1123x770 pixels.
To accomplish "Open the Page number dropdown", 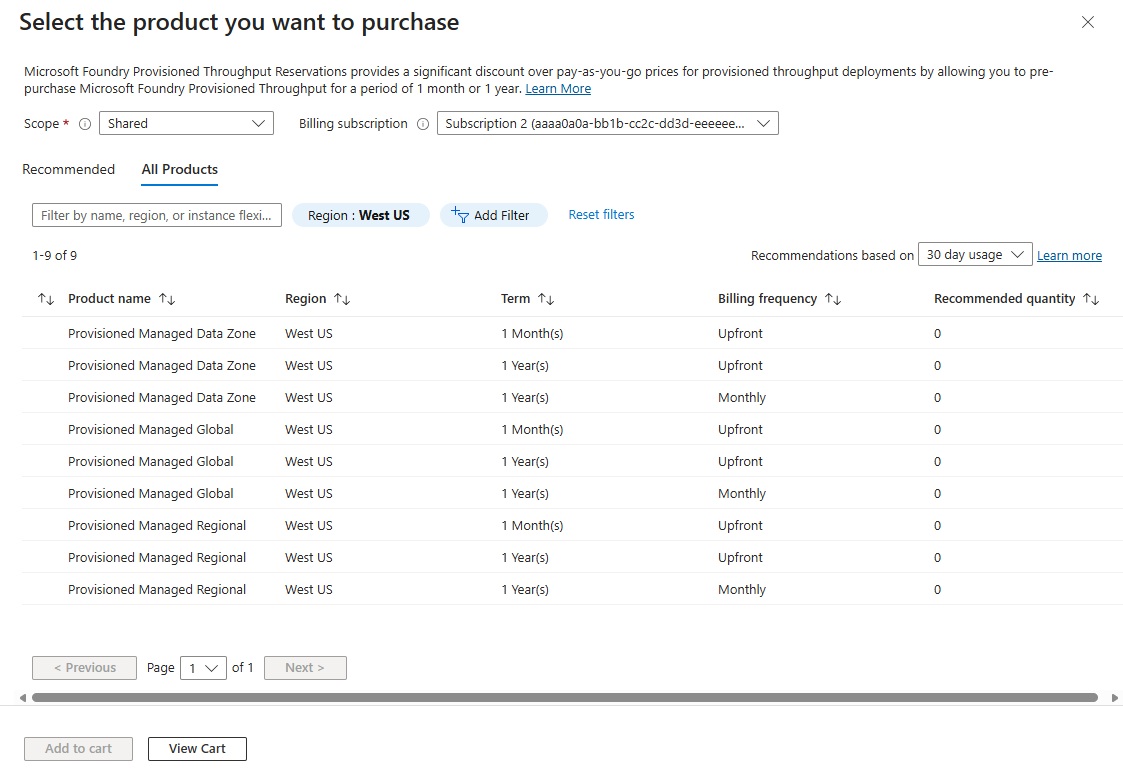I will (203, 668).
